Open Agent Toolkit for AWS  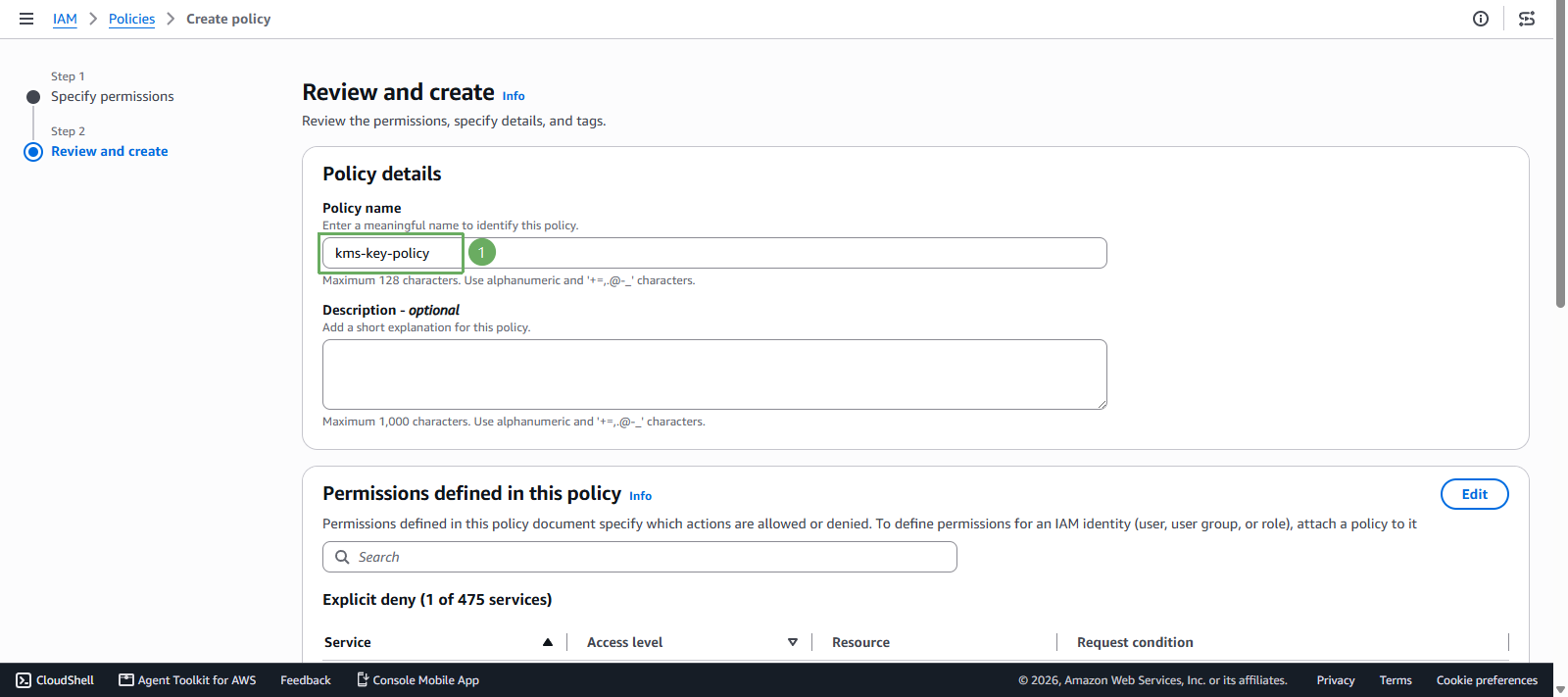[x=187, y=680]
